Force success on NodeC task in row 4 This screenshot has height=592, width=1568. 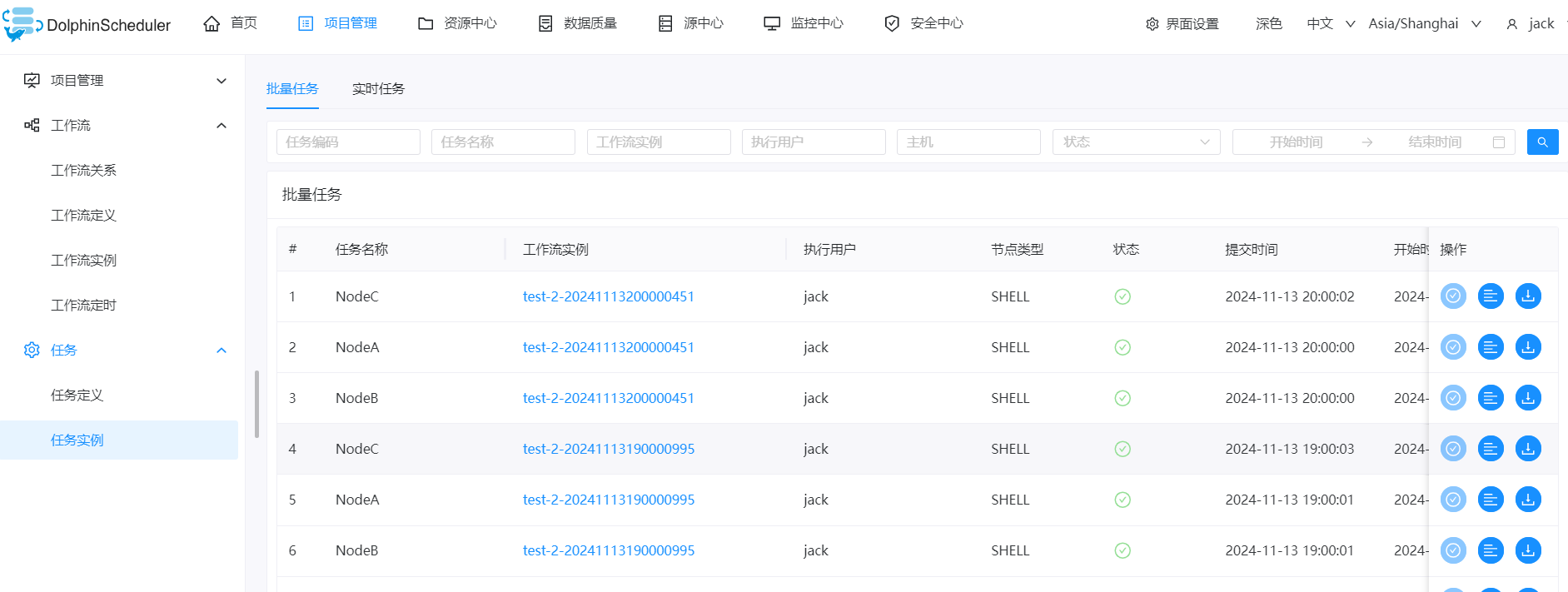coord(1453,449)
